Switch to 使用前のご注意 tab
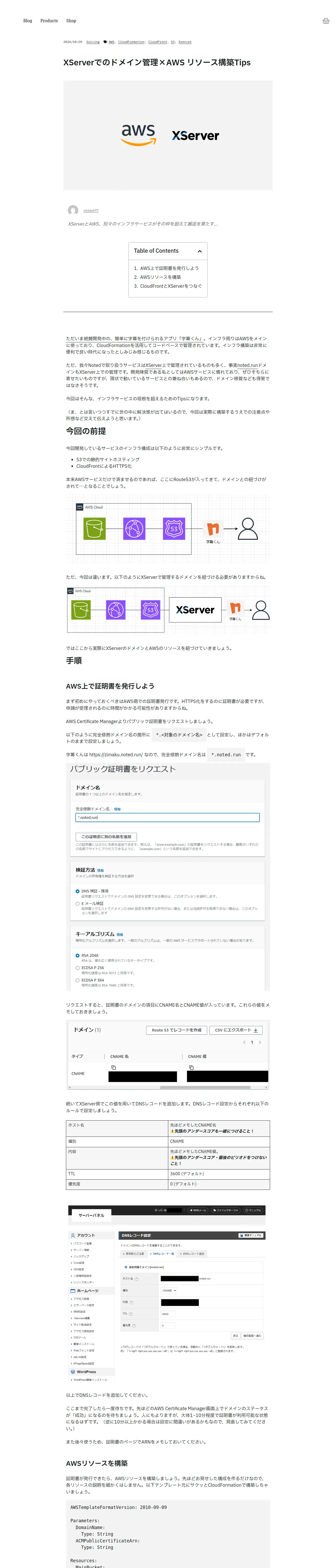Viewport: 336px width, 1568px height. click(x=133, y=1254)
